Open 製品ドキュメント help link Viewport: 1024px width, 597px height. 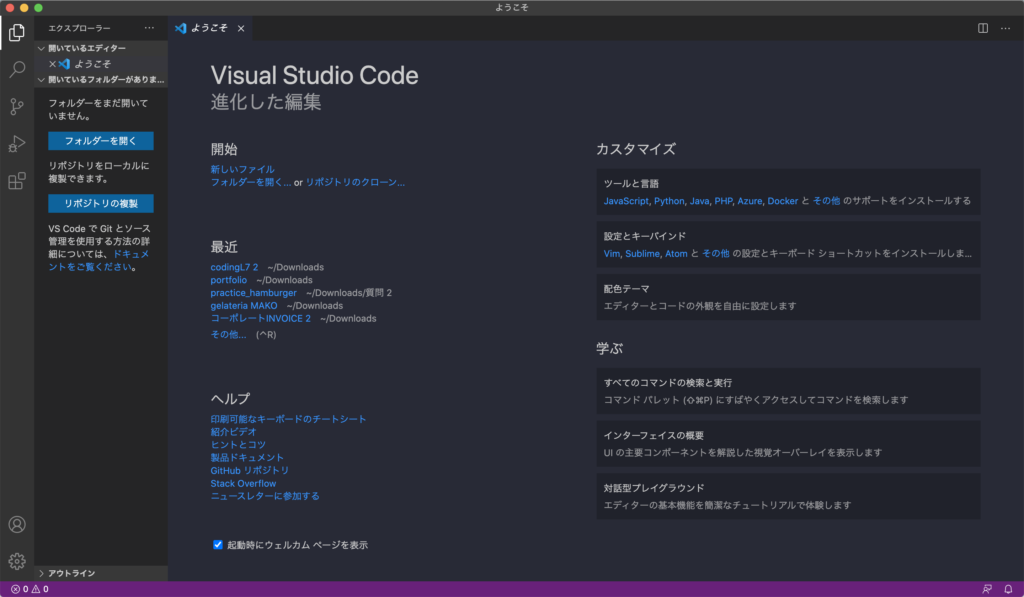(247, 457)
